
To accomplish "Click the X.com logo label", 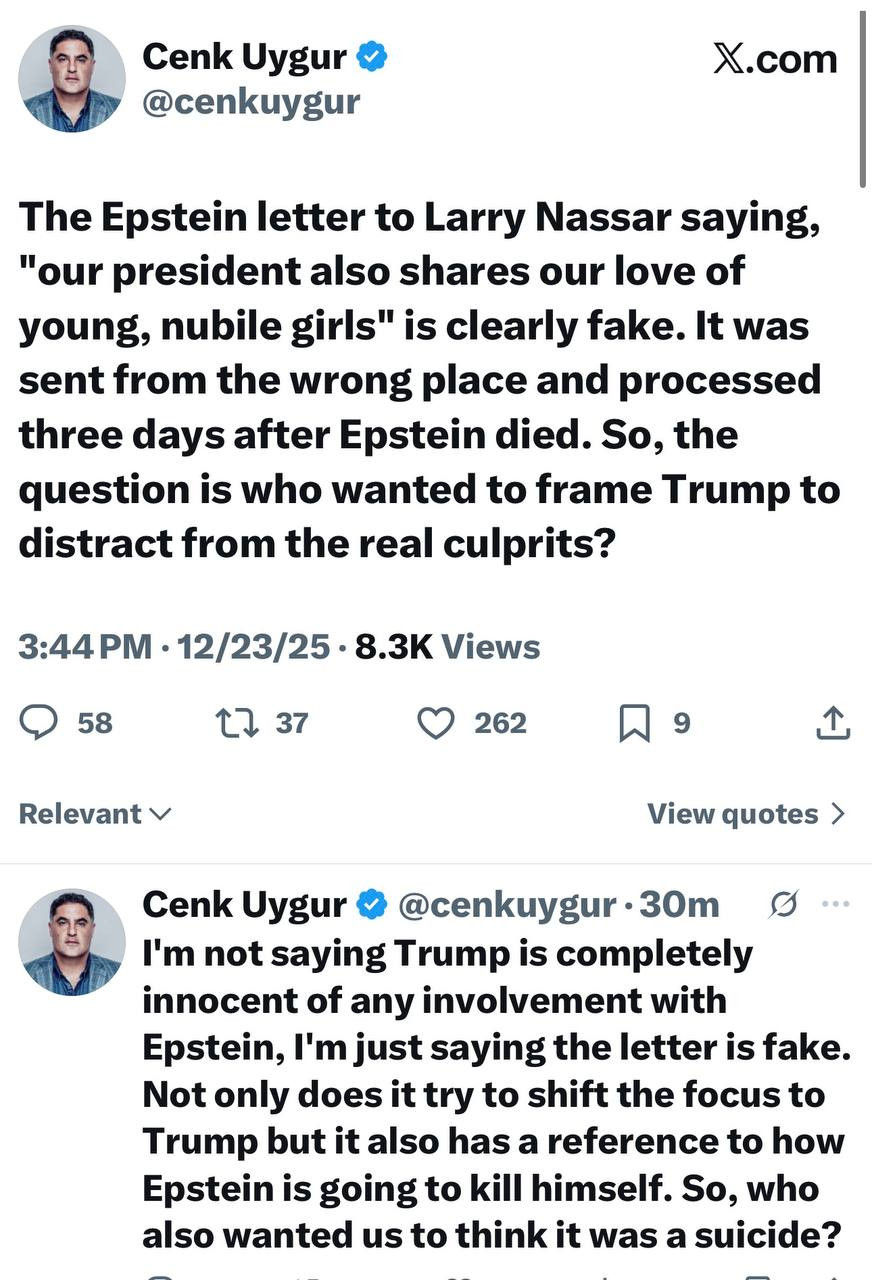I will pos(775,60).
